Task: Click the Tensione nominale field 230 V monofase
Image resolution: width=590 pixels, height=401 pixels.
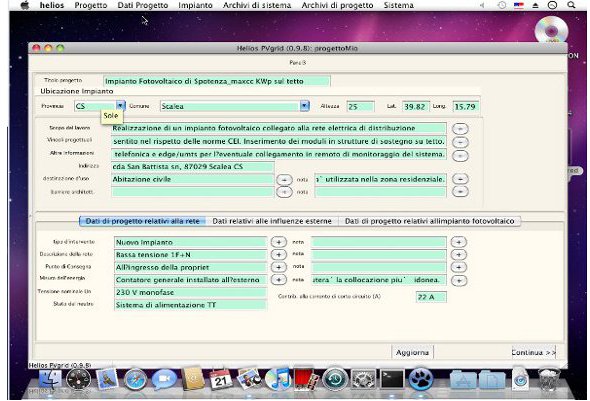Action: coord(190,292)
